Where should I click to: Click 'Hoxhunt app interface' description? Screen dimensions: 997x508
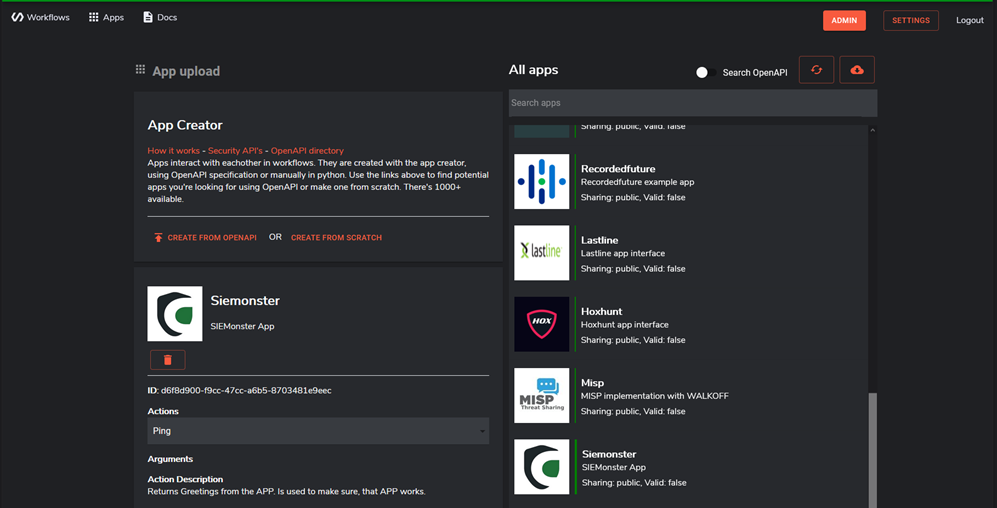click(624, 325)
